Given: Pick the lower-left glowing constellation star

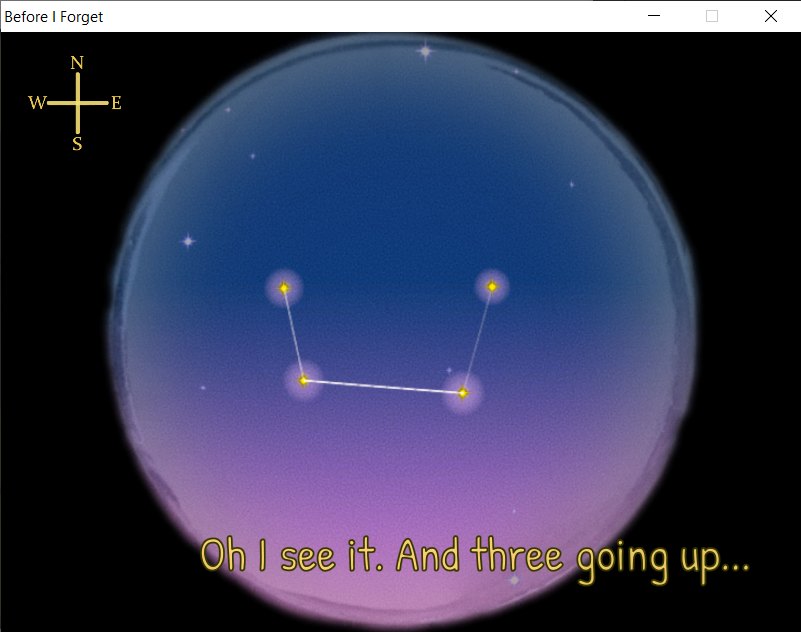Looking at the screenshot, I should pyautogui.click(x=304, y=380).
